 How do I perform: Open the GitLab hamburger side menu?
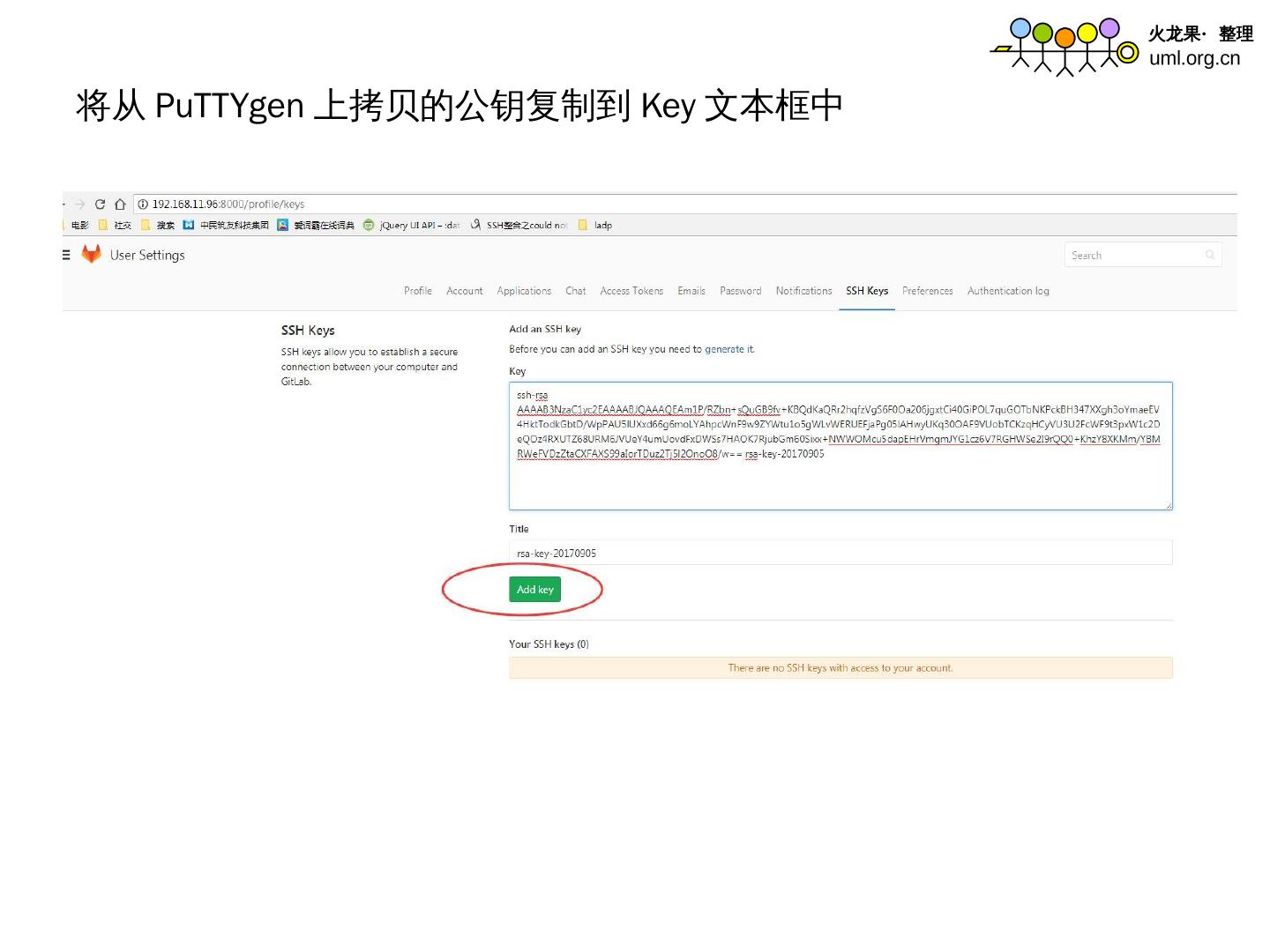pos(66,255)
